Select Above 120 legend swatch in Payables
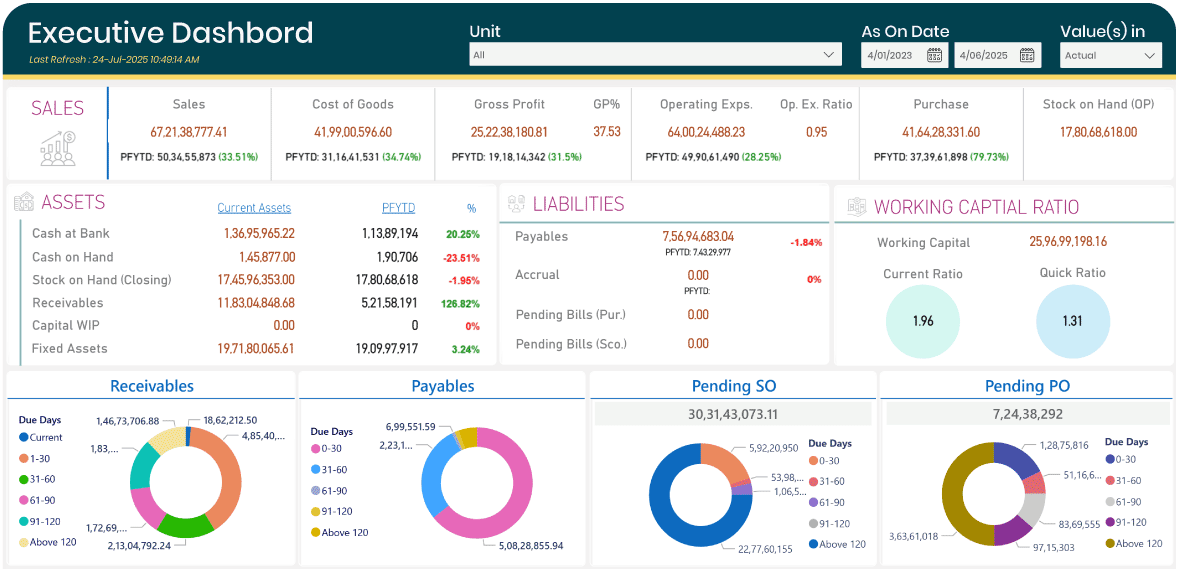This screenshot has height=569, width=1180. (315, 533)
